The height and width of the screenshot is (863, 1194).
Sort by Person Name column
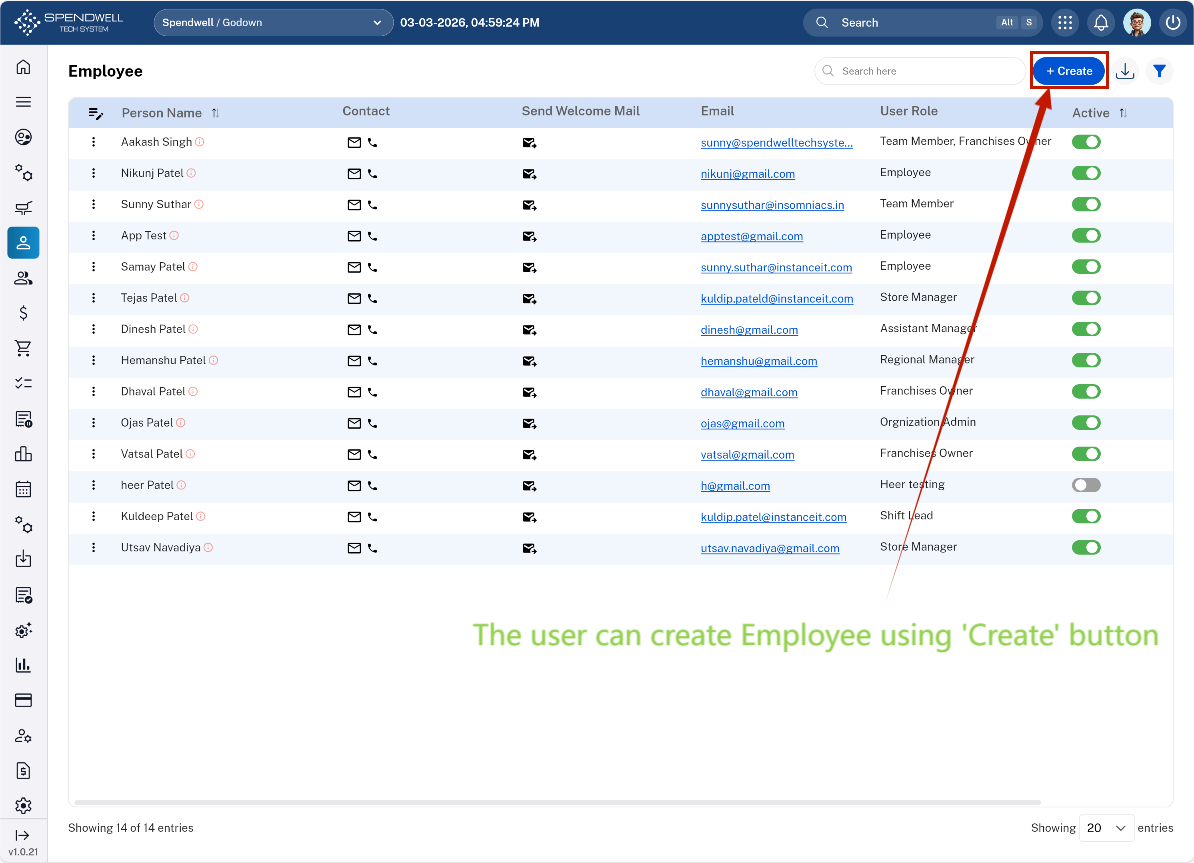click(215, 113)
